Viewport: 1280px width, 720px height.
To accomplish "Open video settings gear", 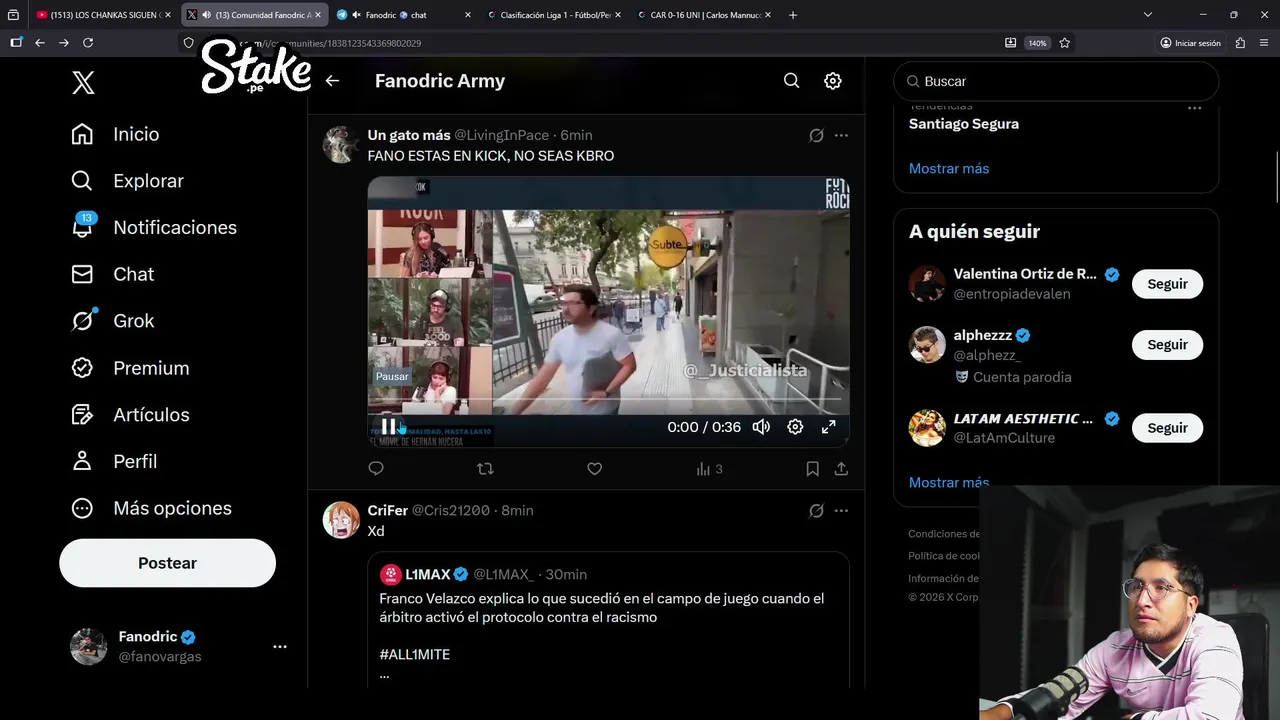I will pos(795,427).
